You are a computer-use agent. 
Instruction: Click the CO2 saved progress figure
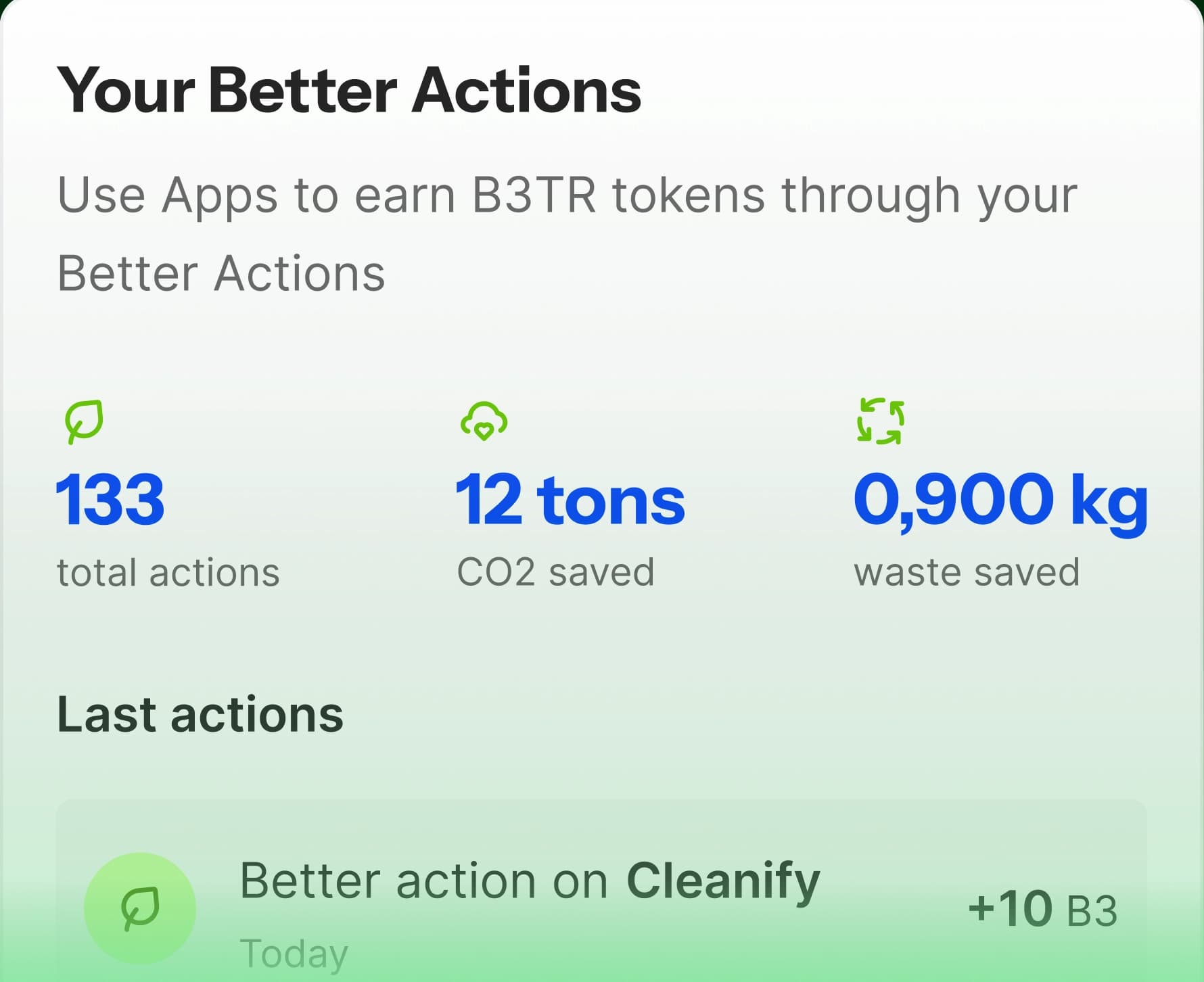click(x=572, y=499)
